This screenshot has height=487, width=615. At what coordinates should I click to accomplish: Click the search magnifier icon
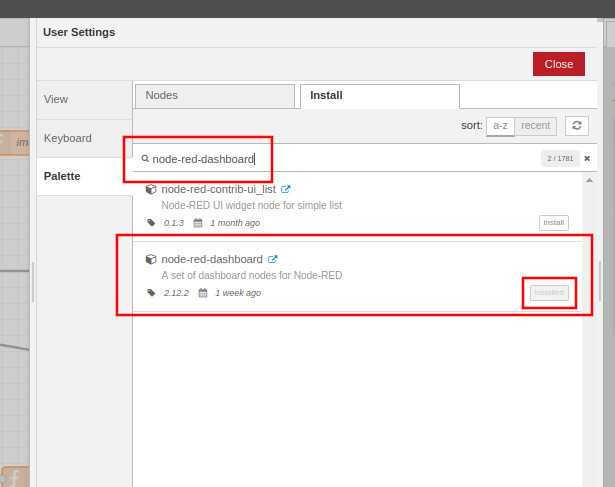(145, 159)
